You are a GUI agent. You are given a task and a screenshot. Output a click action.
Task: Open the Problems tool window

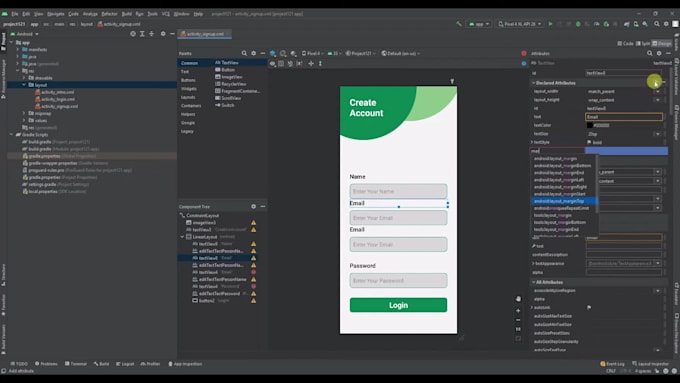pos(46,364)
